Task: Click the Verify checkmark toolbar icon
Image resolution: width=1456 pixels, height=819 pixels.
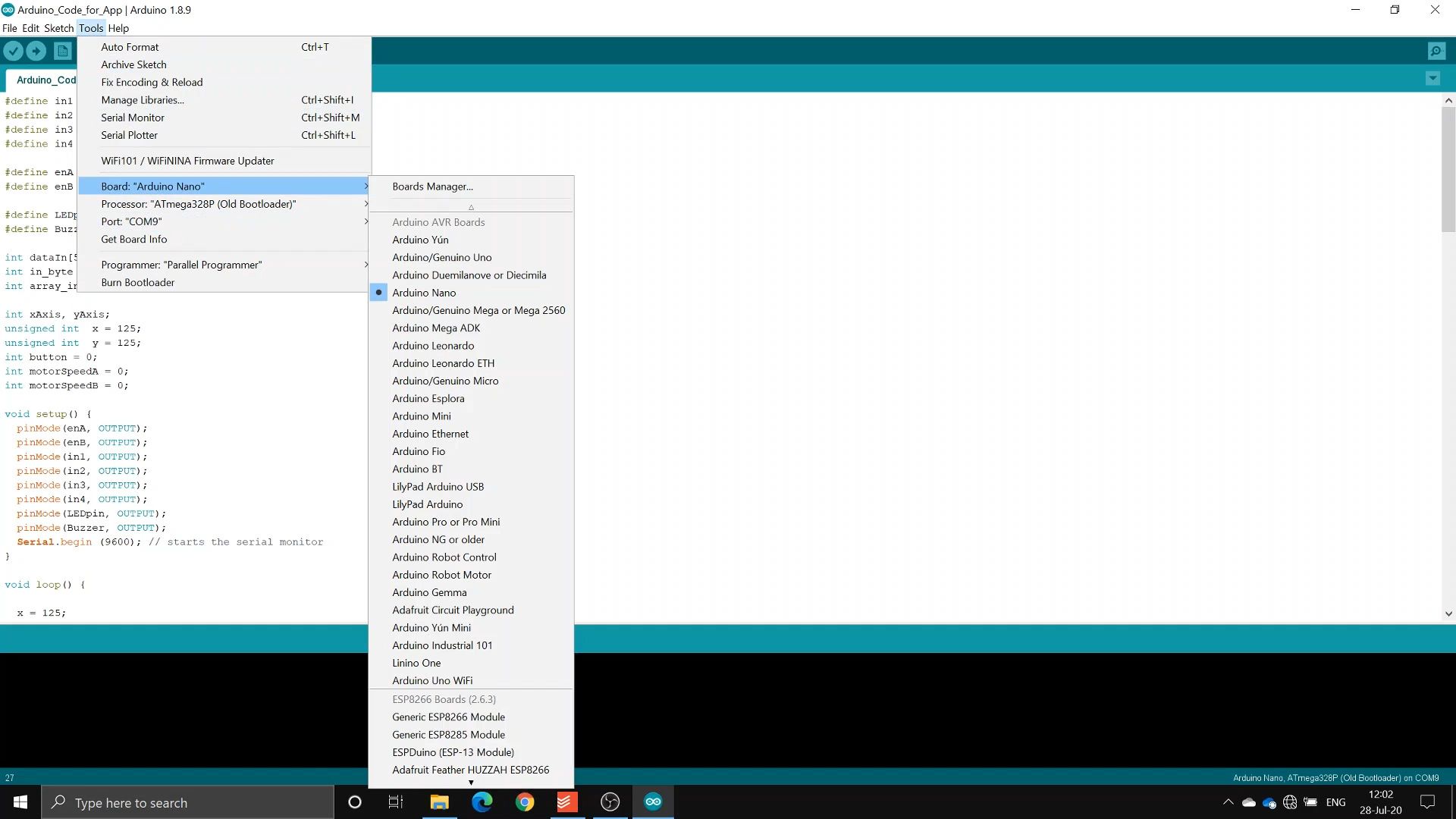Action: pyautogui.click(x=14, y=51)
